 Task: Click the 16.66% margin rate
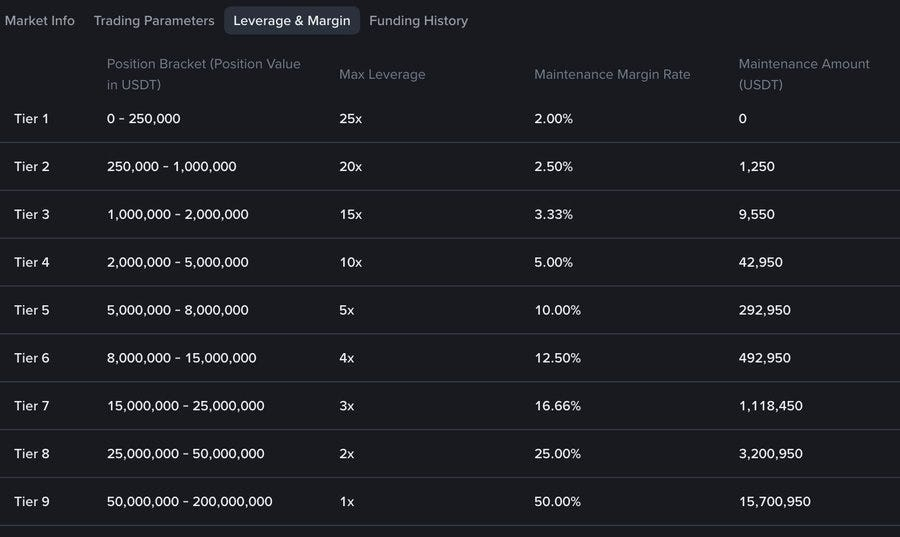pyautogui.click(x=557, y=406)
